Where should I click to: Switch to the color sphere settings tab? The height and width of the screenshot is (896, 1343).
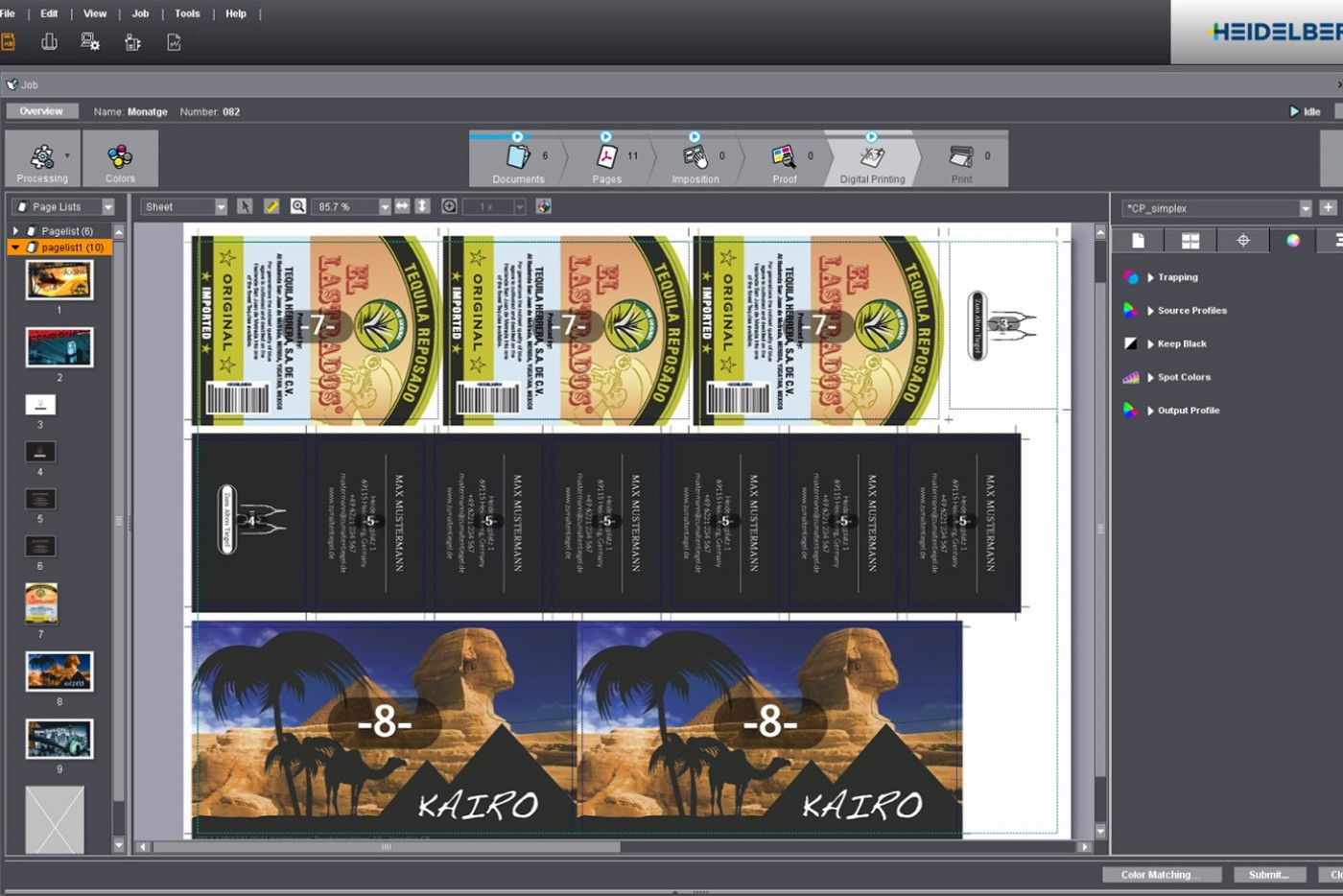[1293, 241]
